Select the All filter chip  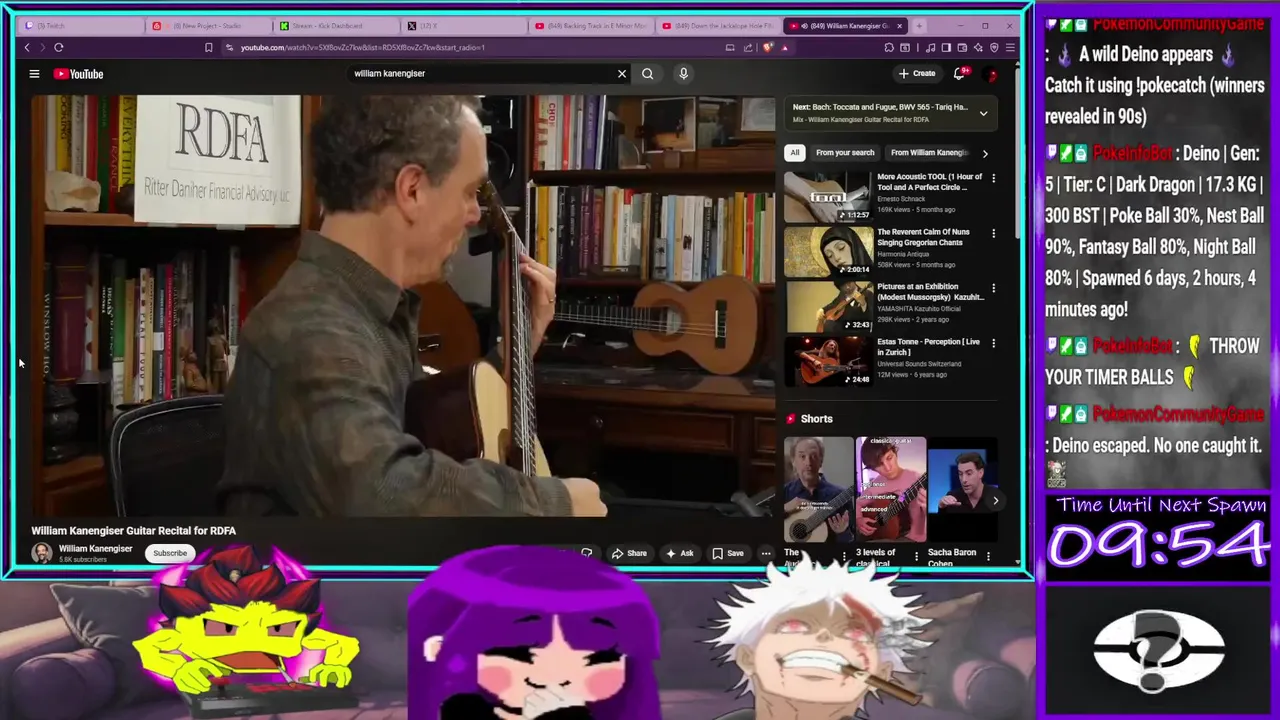pos(794,153)
